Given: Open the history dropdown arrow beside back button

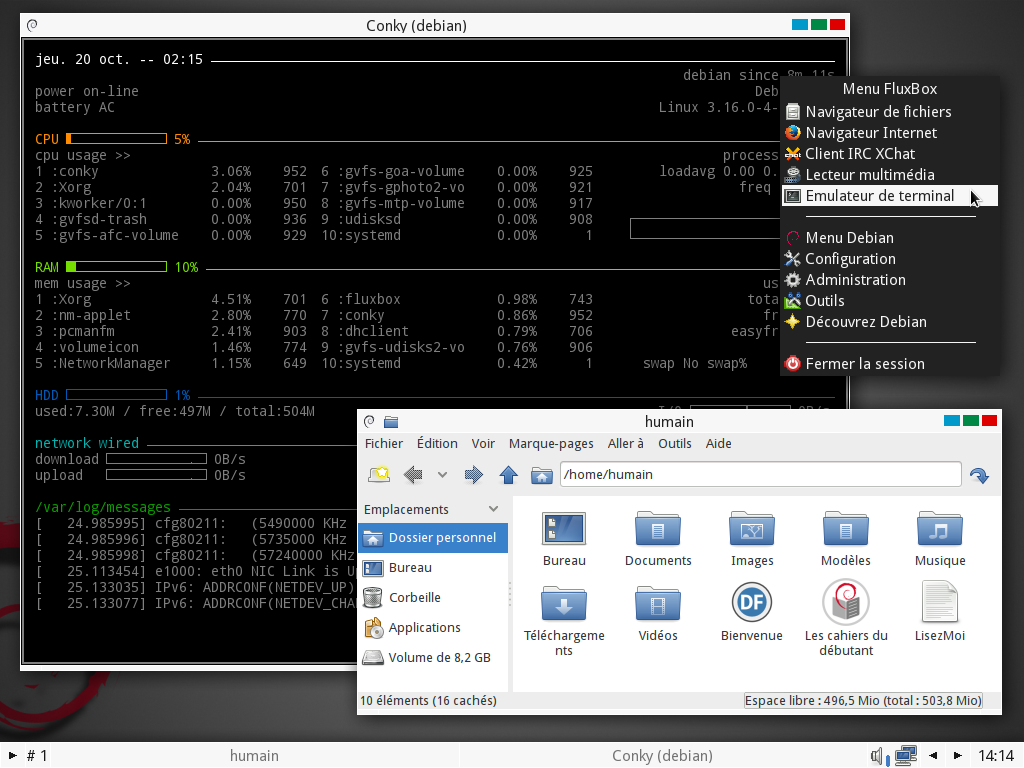Looking at the screenshot, I should coord(442,475).
